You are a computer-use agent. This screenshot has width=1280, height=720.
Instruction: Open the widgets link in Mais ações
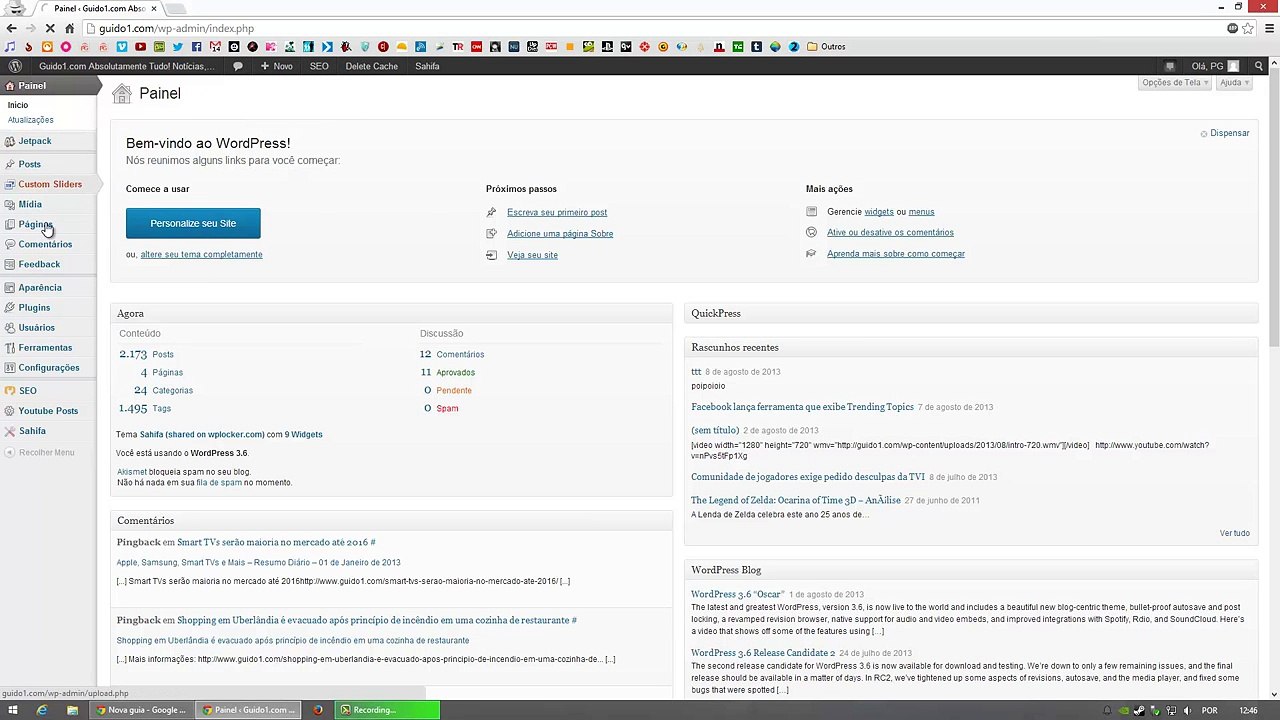879,212
